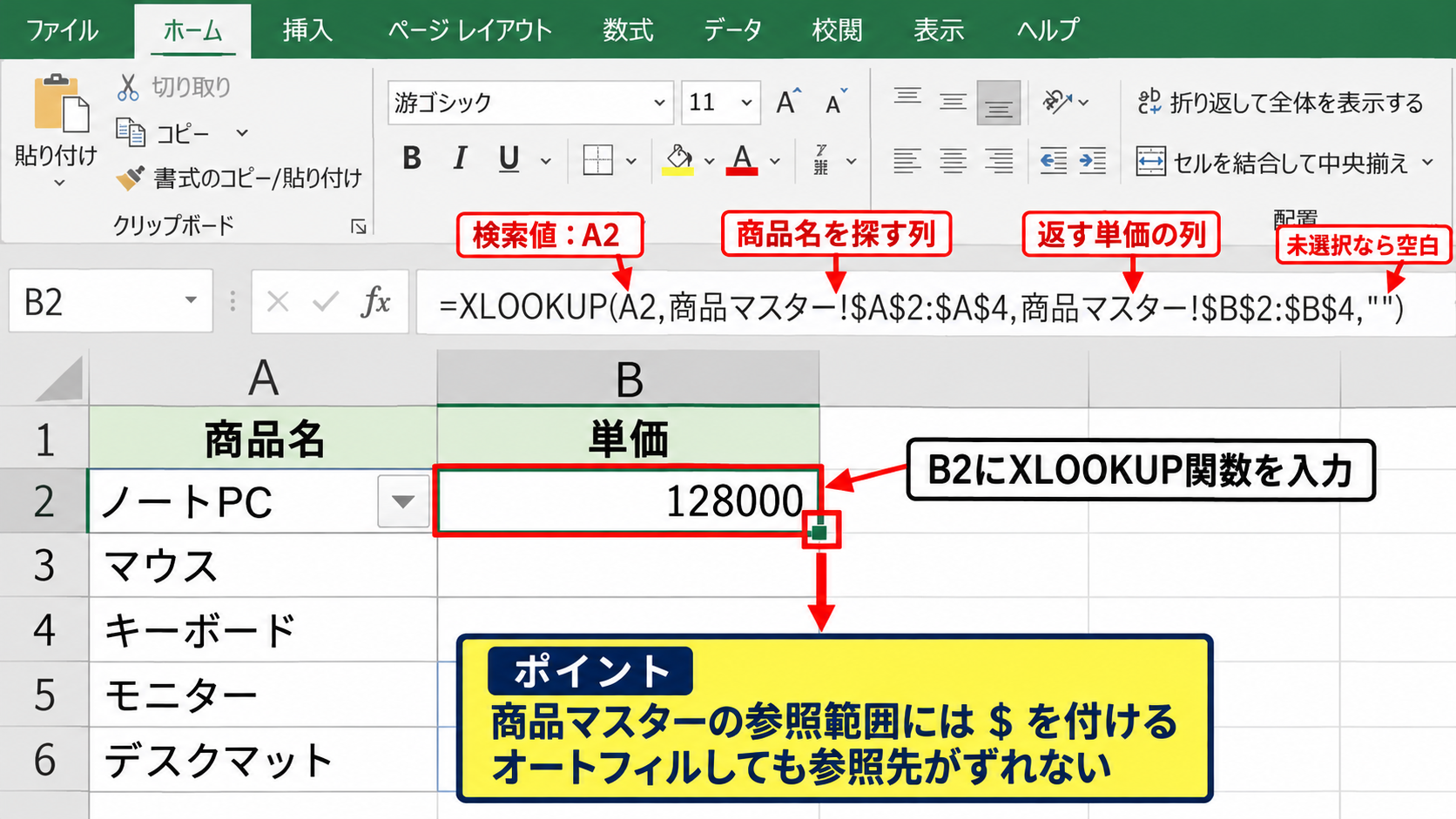Click the Copy icon
The width and height of the screenshot is (1456, 819).
pyautogui.click(x=131, y=132)
